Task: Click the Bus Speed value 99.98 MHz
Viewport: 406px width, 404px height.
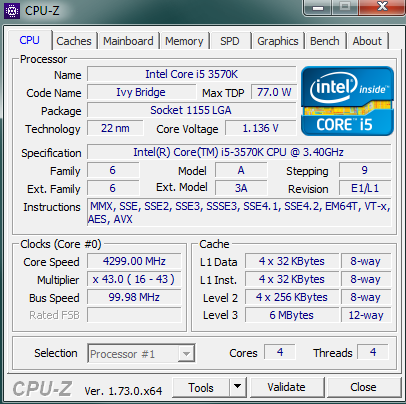Action: (x=134, y=297)
